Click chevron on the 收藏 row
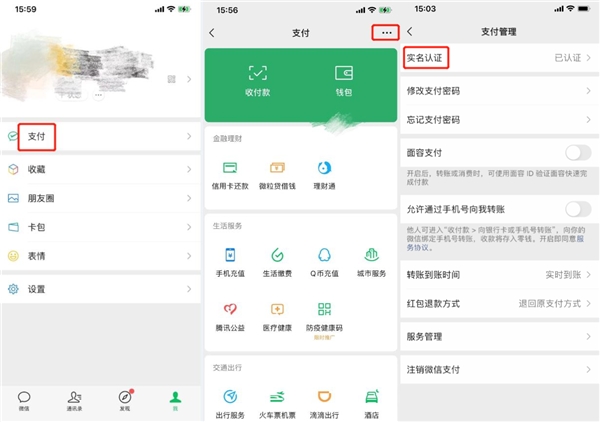The image size is (600, 422). tap(189, 169)
